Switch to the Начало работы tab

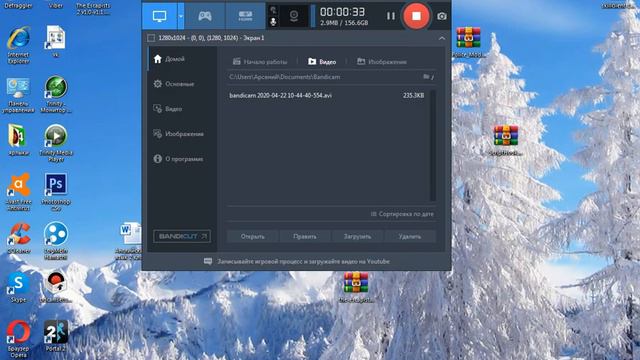click(260, 62)
